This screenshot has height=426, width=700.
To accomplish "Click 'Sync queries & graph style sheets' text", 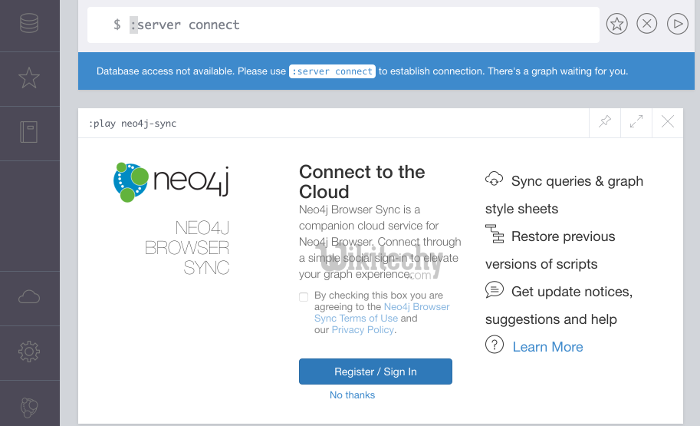I will click(564, 195).
